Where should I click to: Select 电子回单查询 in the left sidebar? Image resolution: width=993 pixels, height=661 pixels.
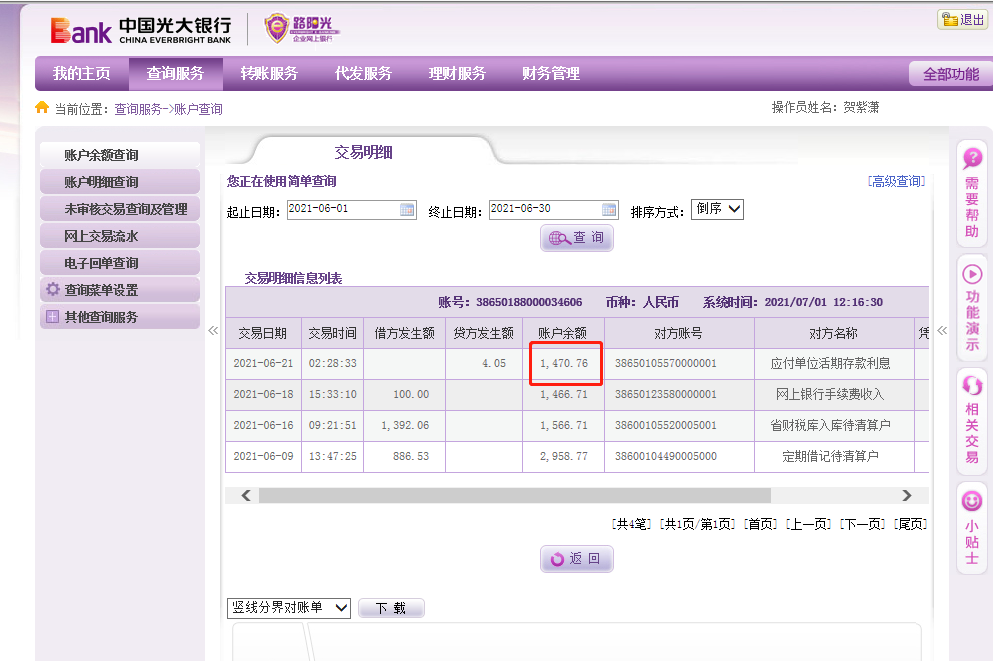click(101, 263)
